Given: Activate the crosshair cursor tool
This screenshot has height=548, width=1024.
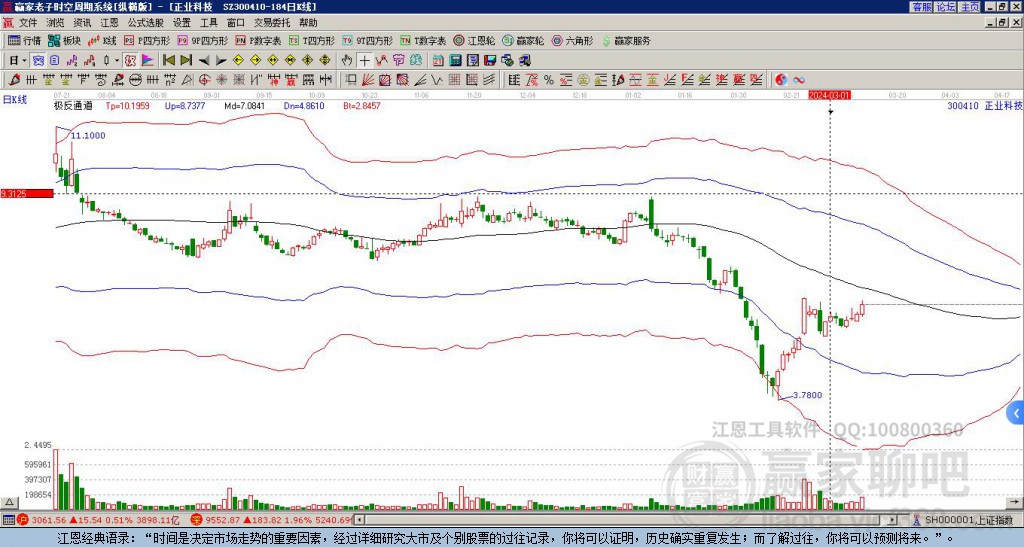Looking at the screenshot, I should tap(364, 61).
